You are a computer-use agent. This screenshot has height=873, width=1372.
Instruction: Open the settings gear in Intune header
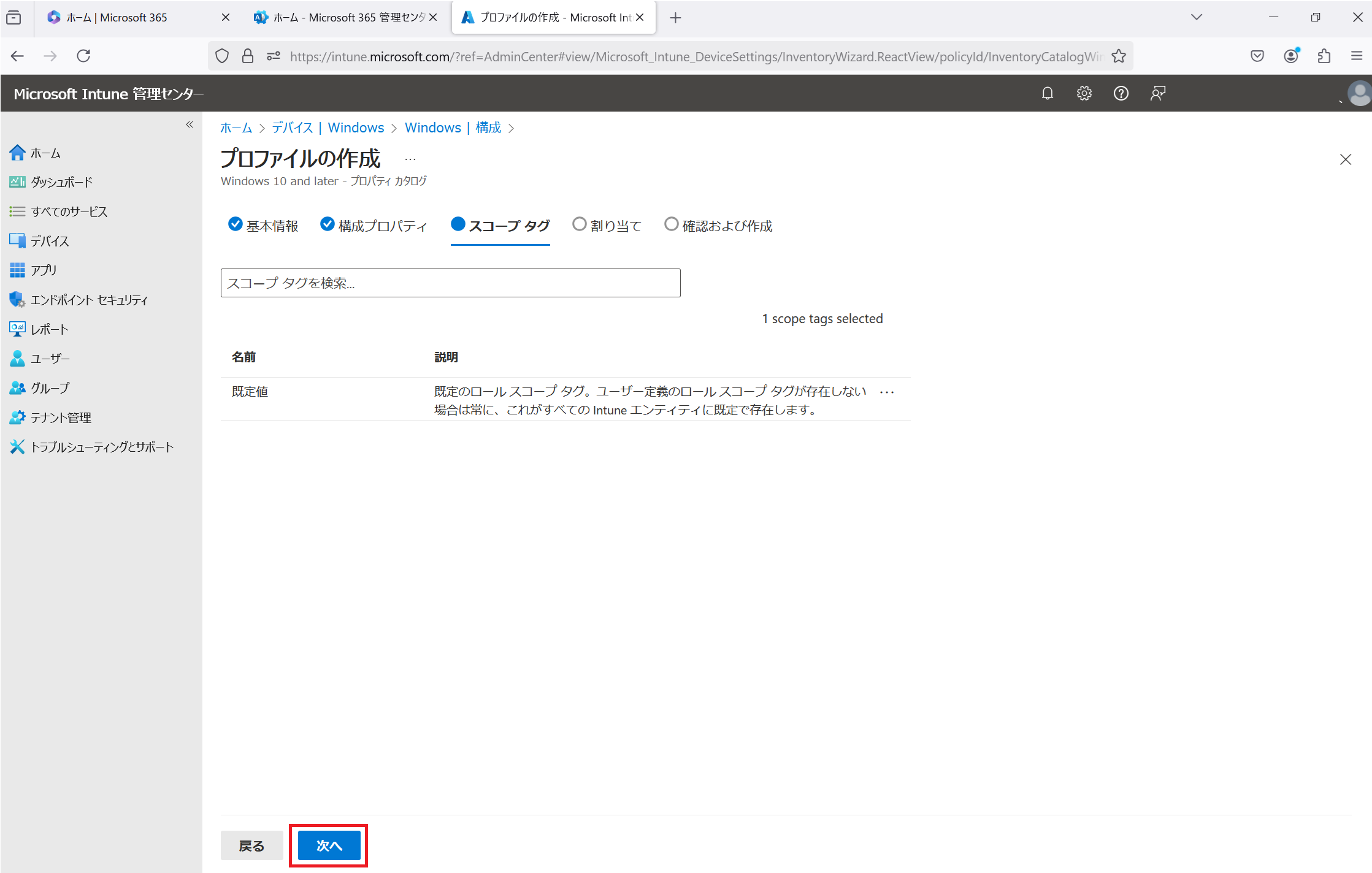click(x=1084, y=93)
